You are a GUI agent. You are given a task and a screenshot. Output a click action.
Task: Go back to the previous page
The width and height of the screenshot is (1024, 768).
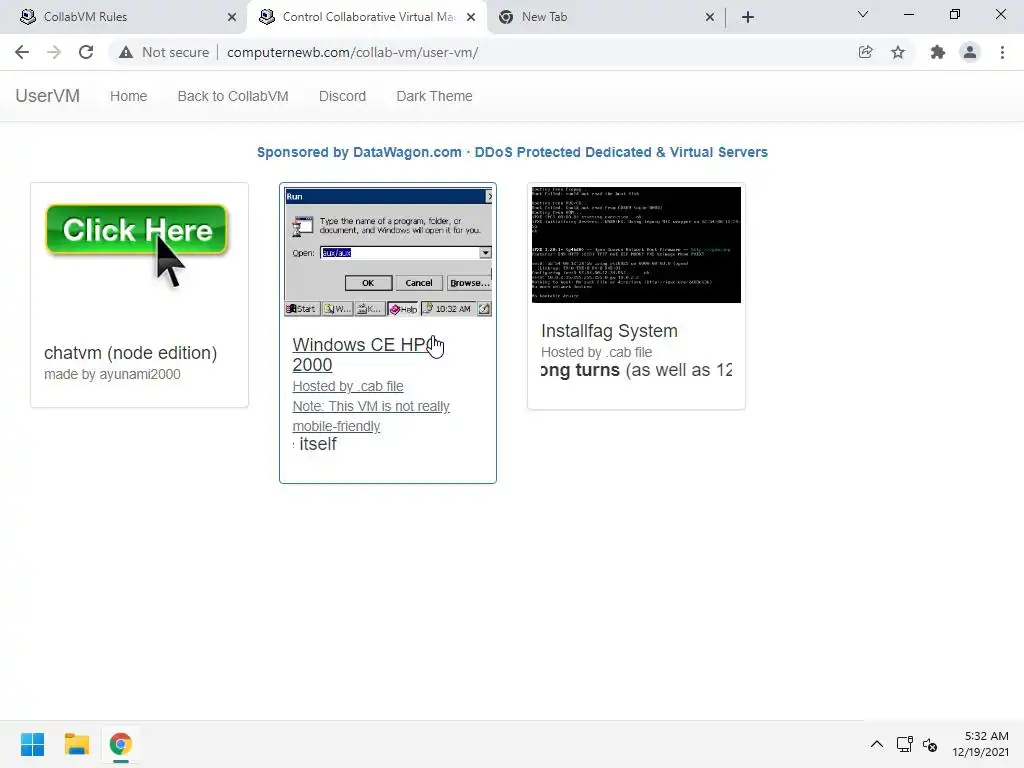[x=22, y=52]
